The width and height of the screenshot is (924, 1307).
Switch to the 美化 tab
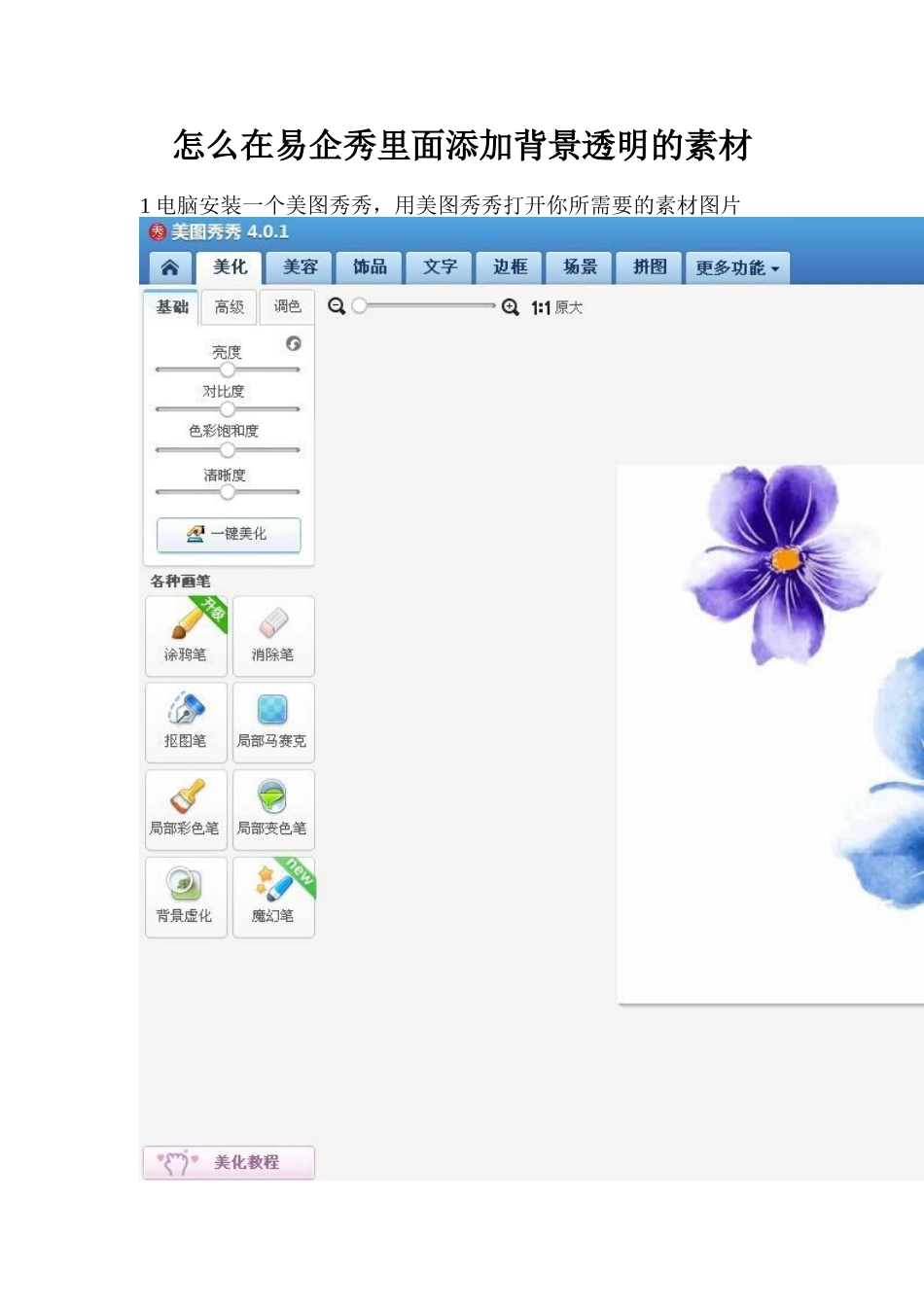click(x=231, y=267)
